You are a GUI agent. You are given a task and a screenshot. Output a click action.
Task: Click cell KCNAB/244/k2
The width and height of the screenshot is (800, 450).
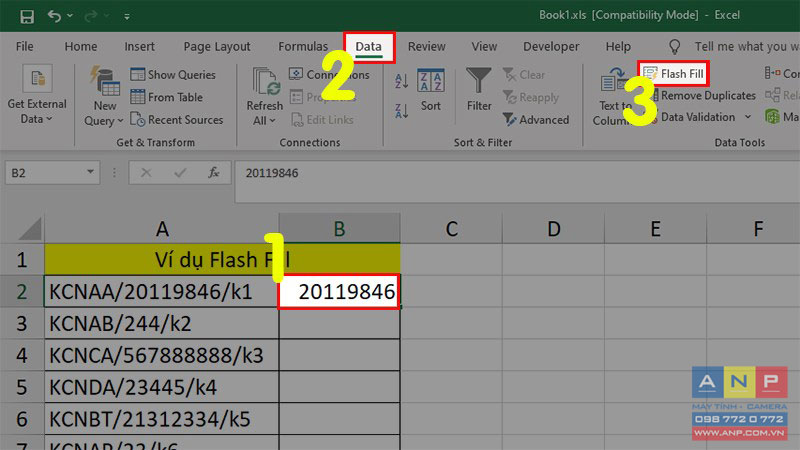(x=161, y=323)
